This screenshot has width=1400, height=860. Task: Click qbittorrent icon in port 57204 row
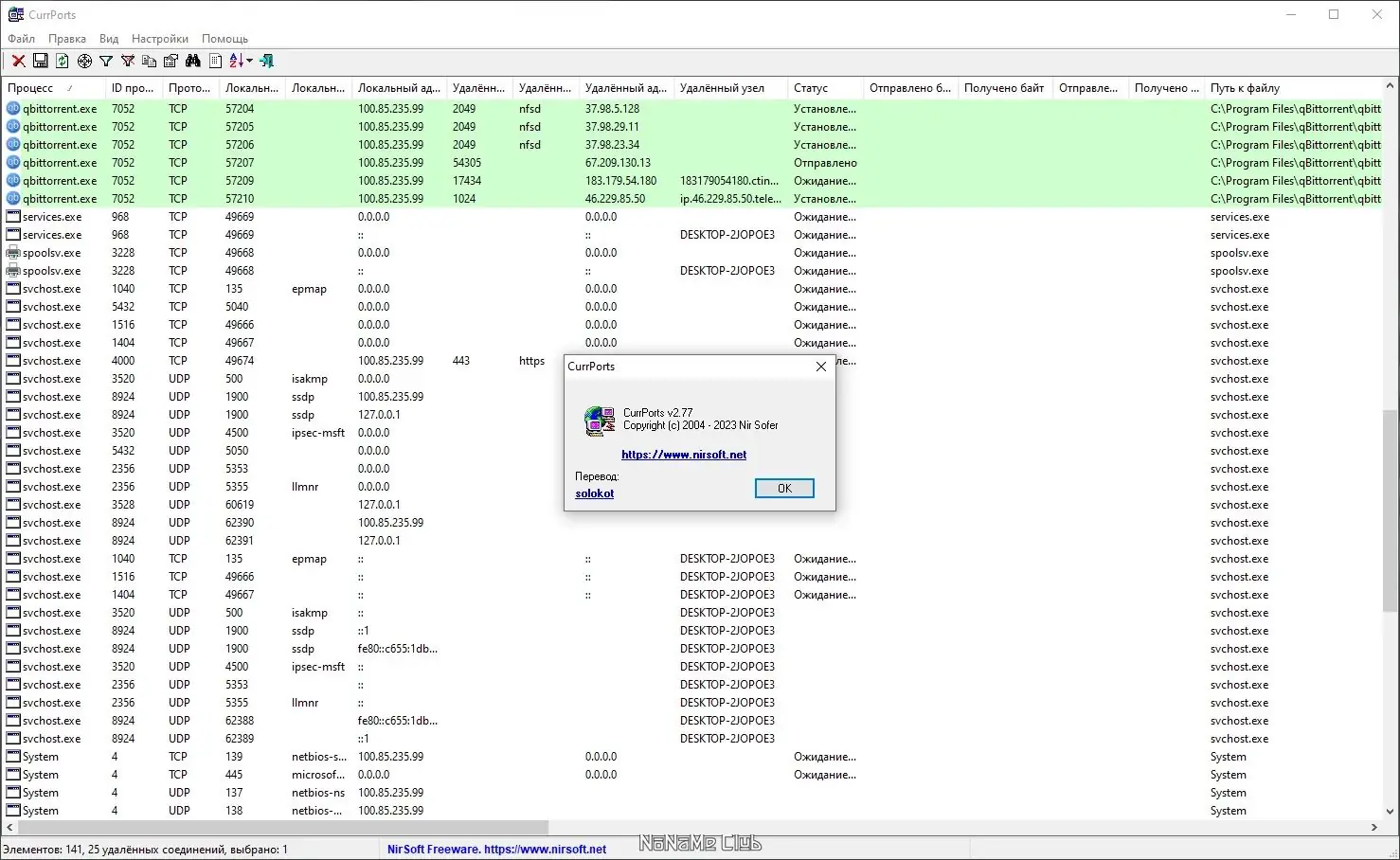point(13,109)
